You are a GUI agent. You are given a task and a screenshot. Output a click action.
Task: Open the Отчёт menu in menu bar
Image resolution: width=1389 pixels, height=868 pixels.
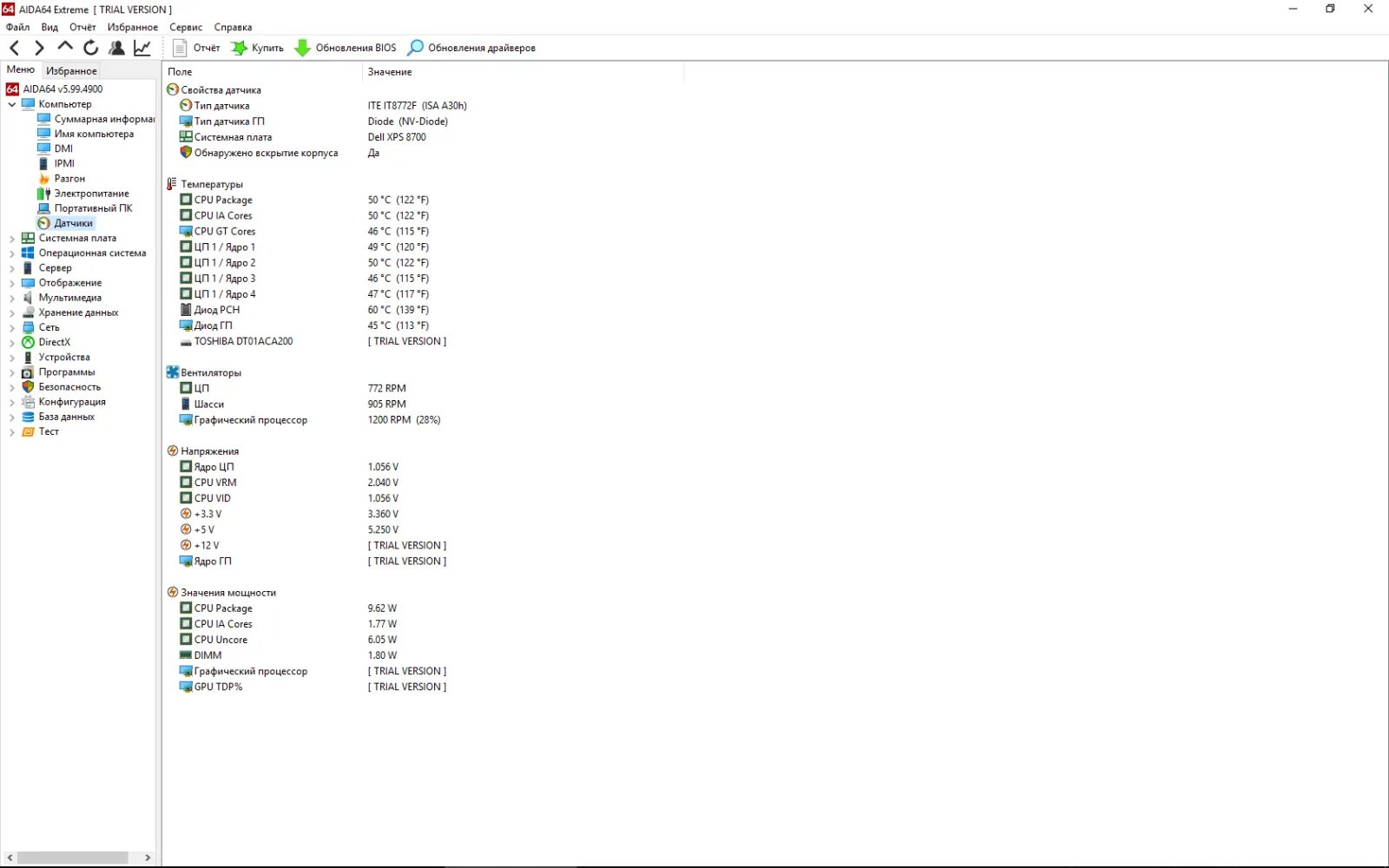pyautogui.click(x=82, y=27)
